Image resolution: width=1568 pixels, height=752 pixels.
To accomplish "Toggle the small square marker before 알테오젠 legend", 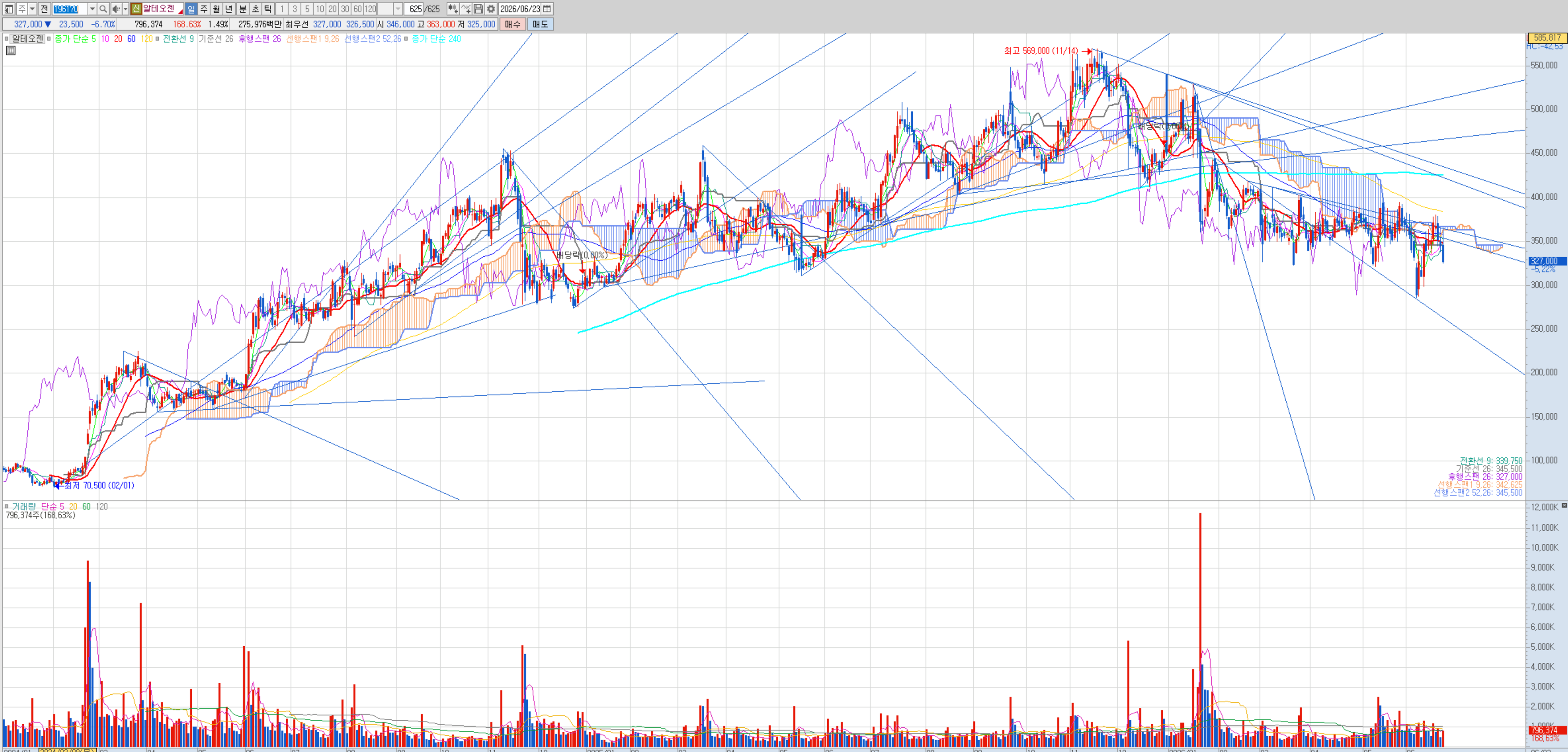I will pyautogui.click(x=7, y=38).
